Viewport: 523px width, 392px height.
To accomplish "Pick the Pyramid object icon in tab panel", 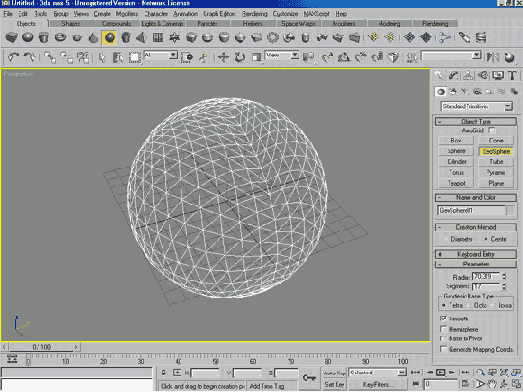I will 142,38.
